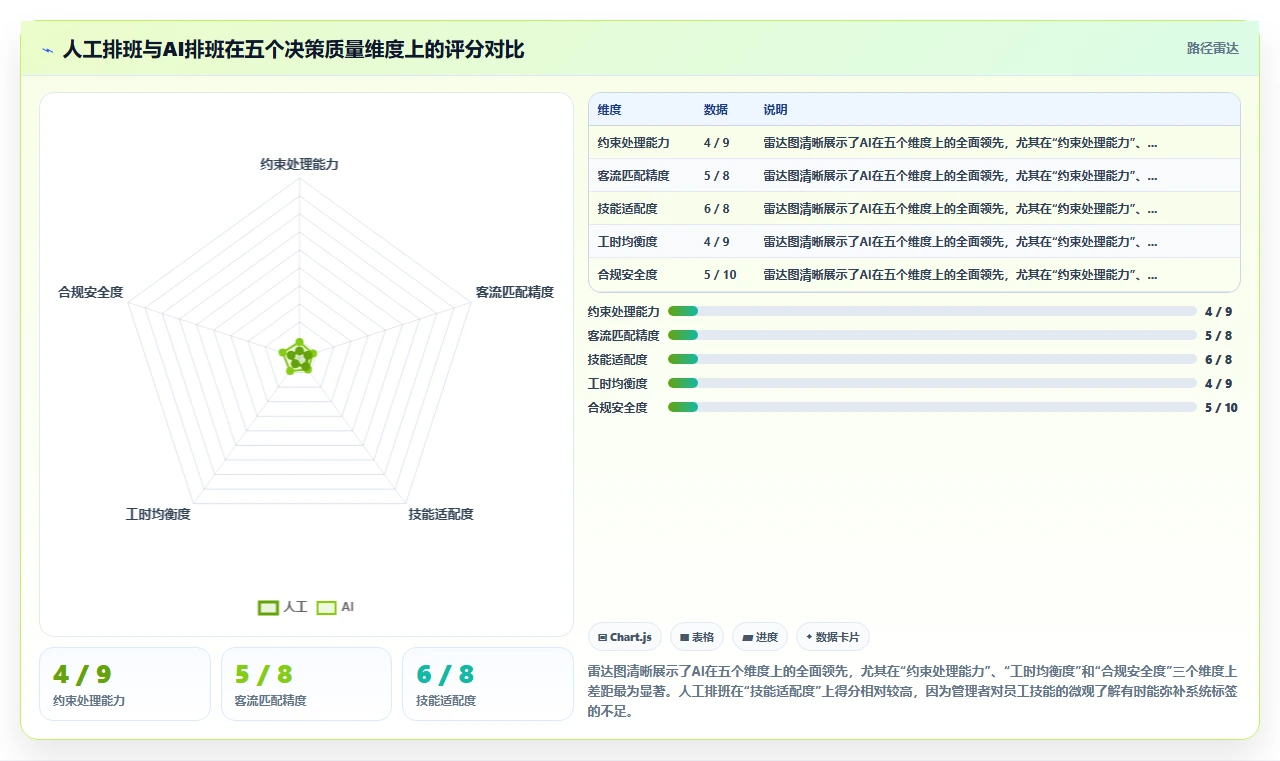
Task: Select table cell 技能适配度
Action: coord(628,209)
